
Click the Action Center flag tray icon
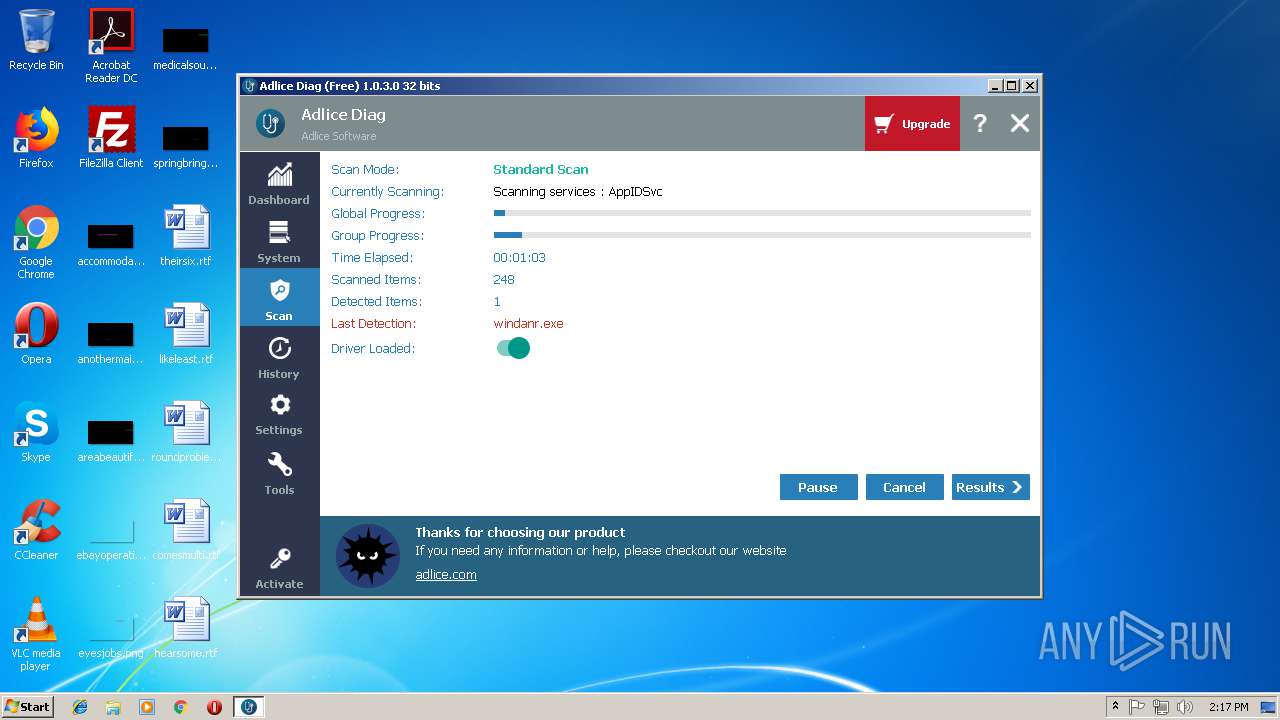1137,707
